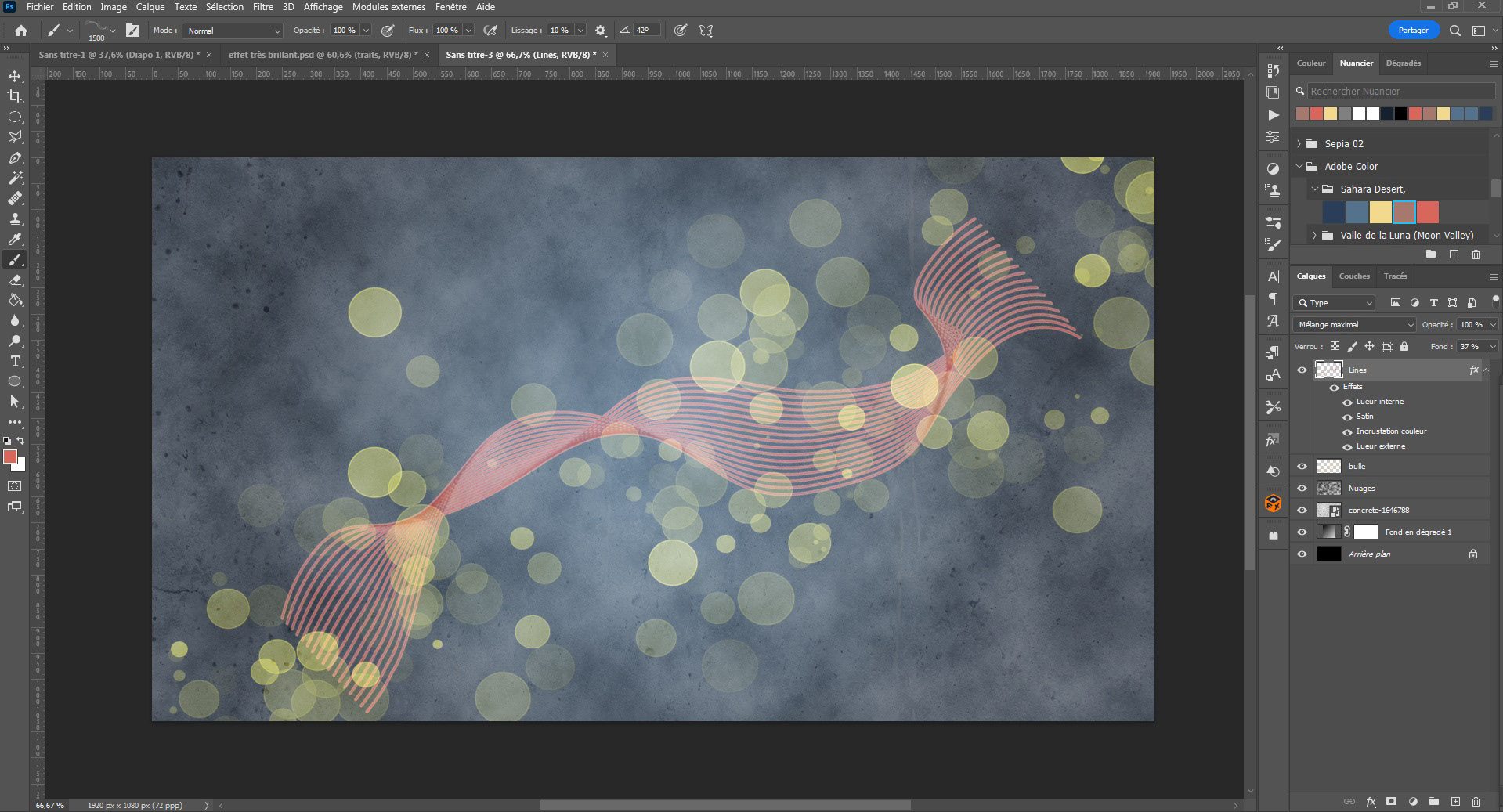Screen dimensions: 1503x812
Task: Hide the Arrière-plan layer
Action: (x=1302, y=554)
